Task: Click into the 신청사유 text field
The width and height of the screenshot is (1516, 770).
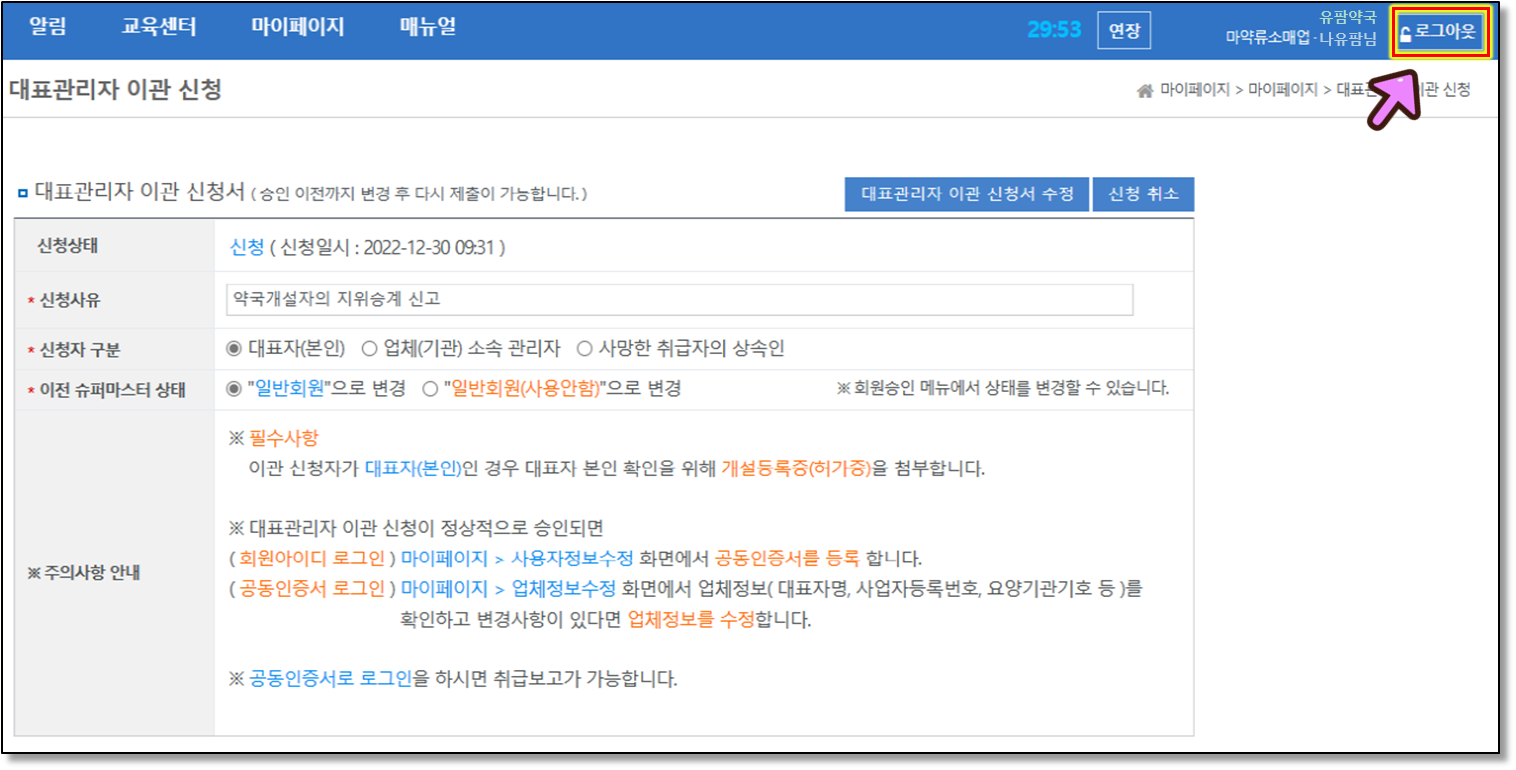Action: tap(680, 299)
